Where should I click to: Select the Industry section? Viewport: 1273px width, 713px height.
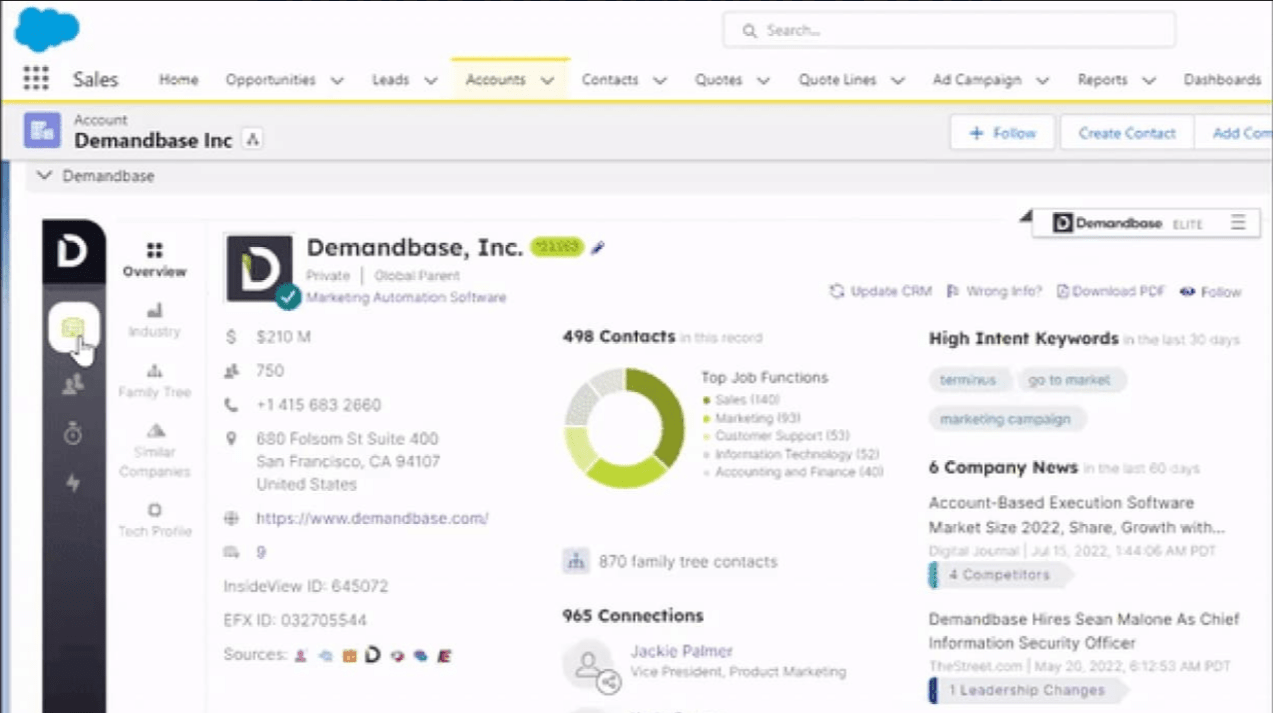154,320
